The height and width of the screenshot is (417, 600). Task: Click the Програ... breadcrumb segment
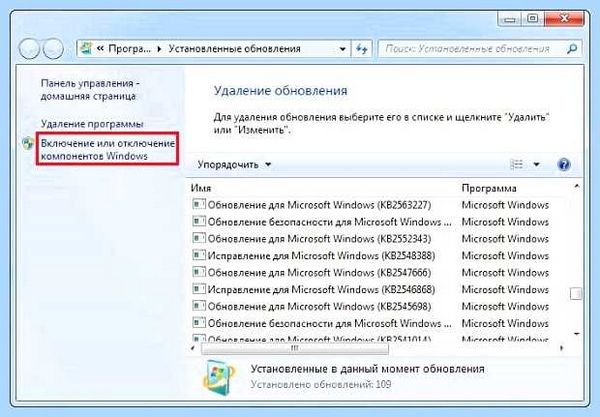click(x=129, y=49)
